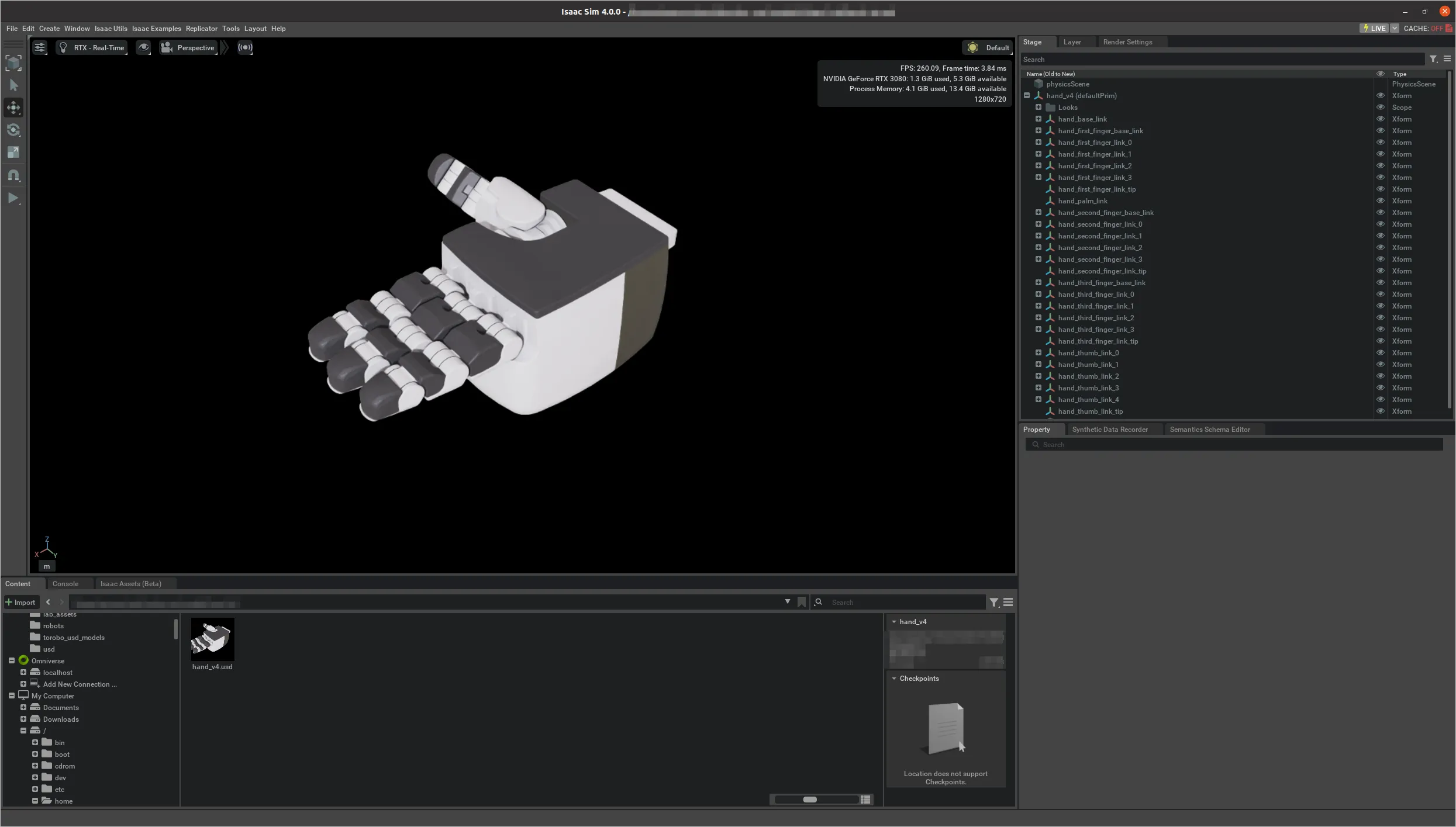Image resolution: width=1456 pixels, height=827 pixels.
Task: Switch to the Console tab
Action: 65,584
